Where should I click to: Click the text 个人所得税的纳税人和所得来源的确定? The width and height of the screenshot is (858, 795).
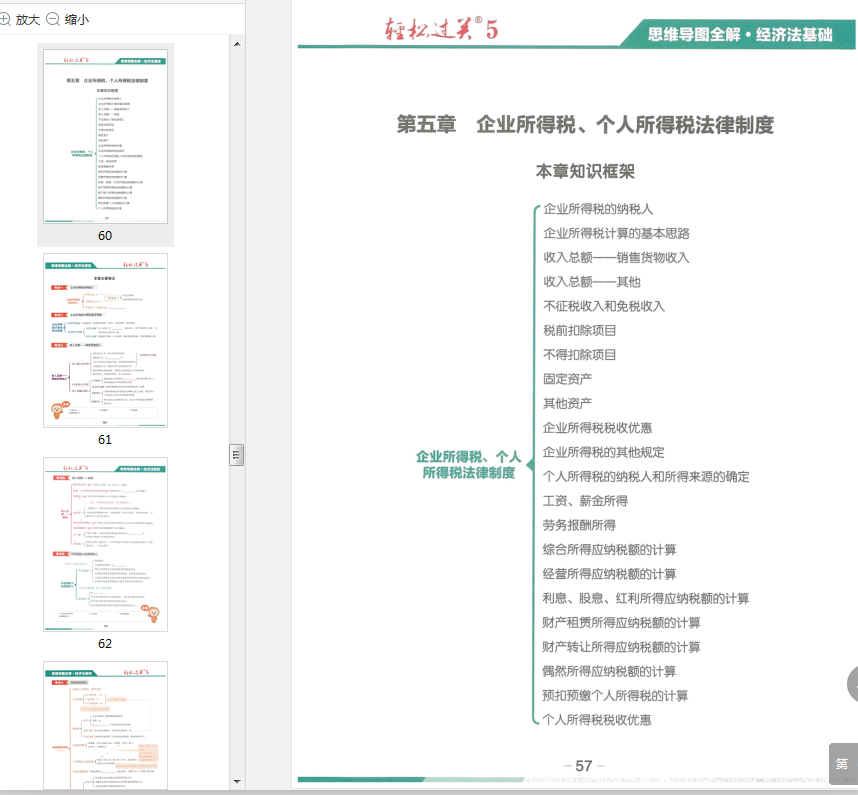646,477
